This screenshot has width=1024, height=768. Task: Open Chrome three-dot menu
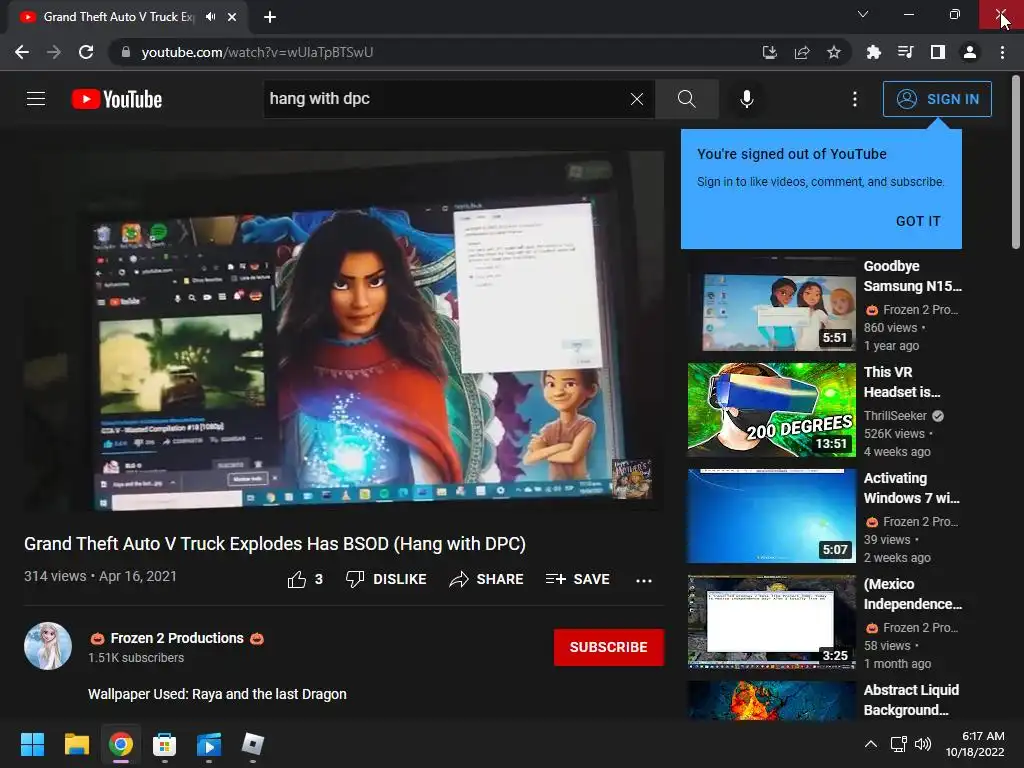[x=1002, y=52]
